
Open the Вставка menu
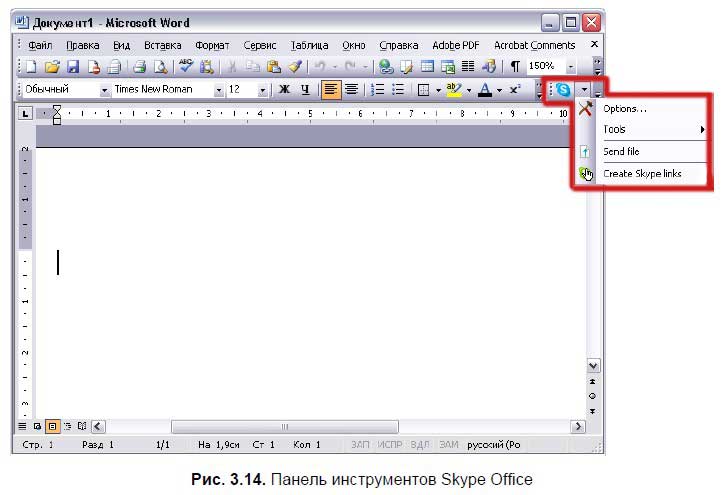[162, 45]
